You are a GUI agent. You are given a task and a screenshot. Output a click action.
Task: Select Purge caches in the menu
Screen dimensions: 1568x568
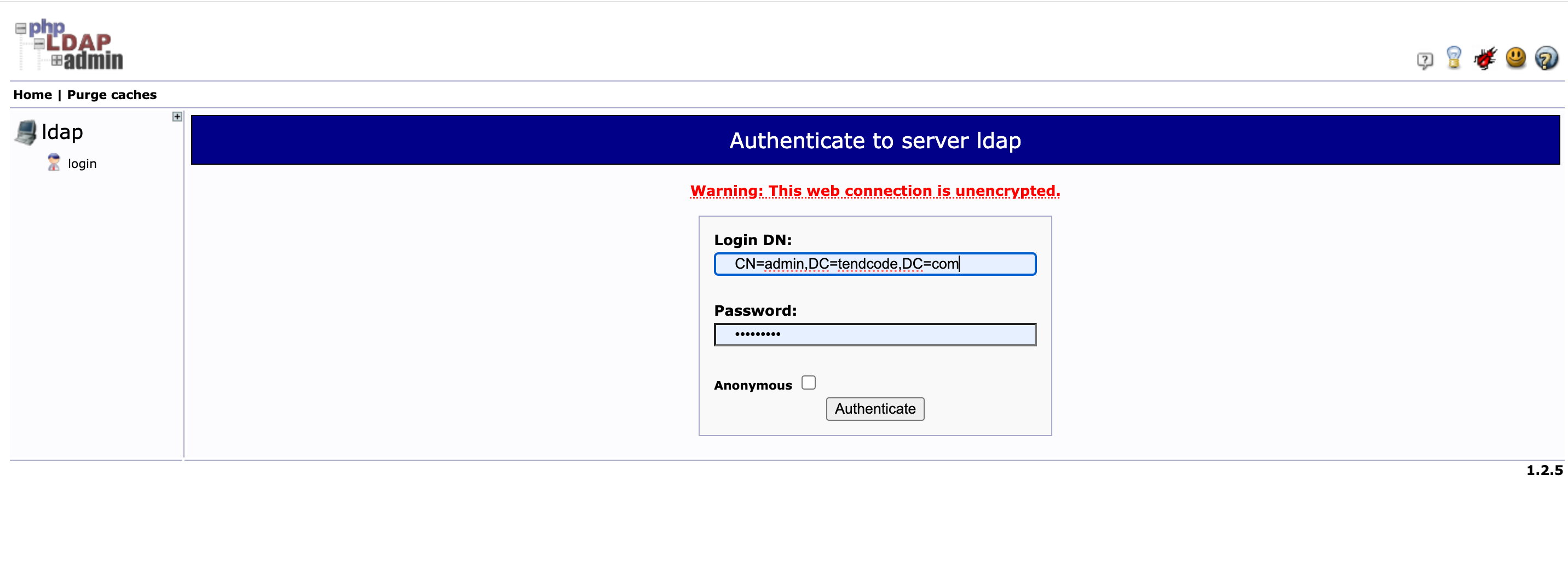point(111,95)
